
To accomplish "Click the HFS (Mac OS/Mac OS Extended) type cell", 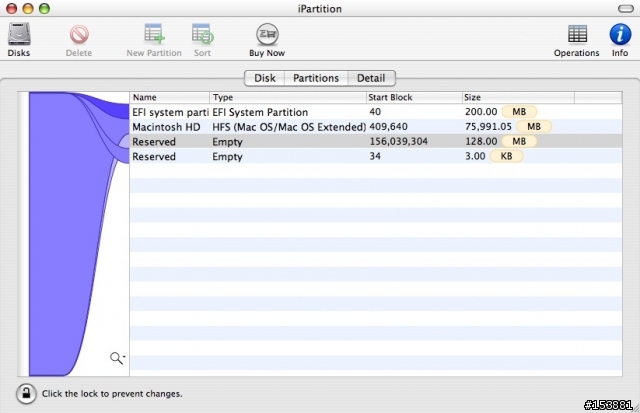I will [289, 127].
